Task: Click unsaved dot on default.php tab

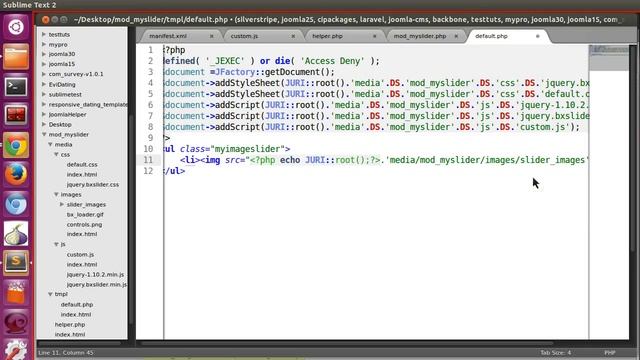Action: pyautogui.click(x=538, y=36)
